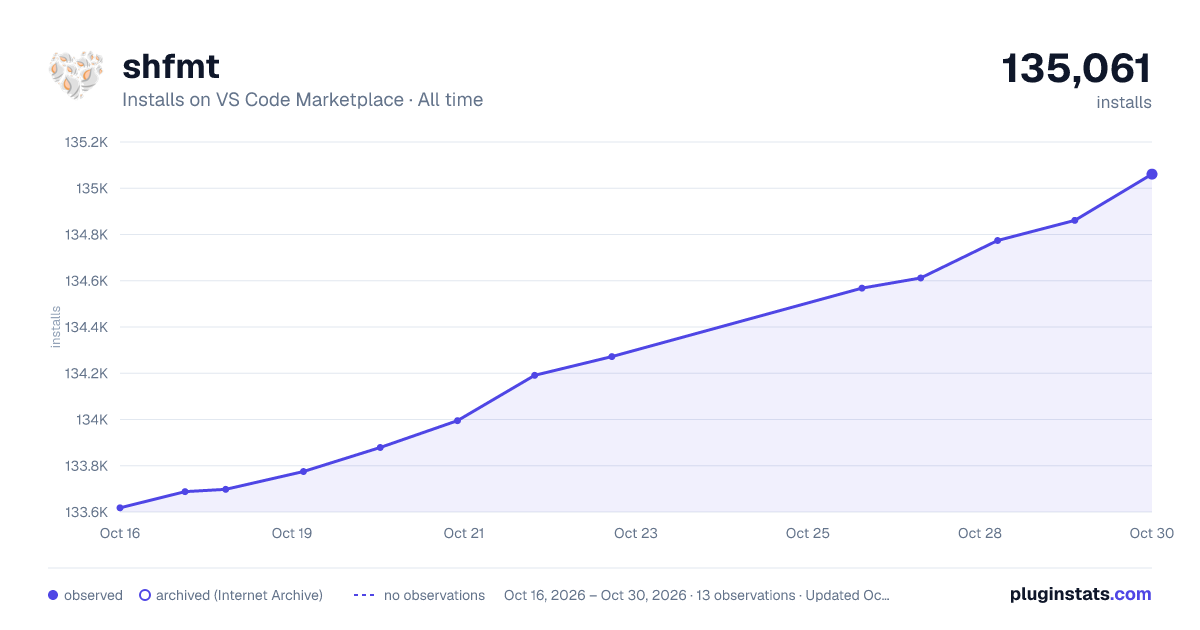This screenshot has width=1200, height=630.
Task: Click the Oct 16 x-axis label
Action: (x=120, y=533)
